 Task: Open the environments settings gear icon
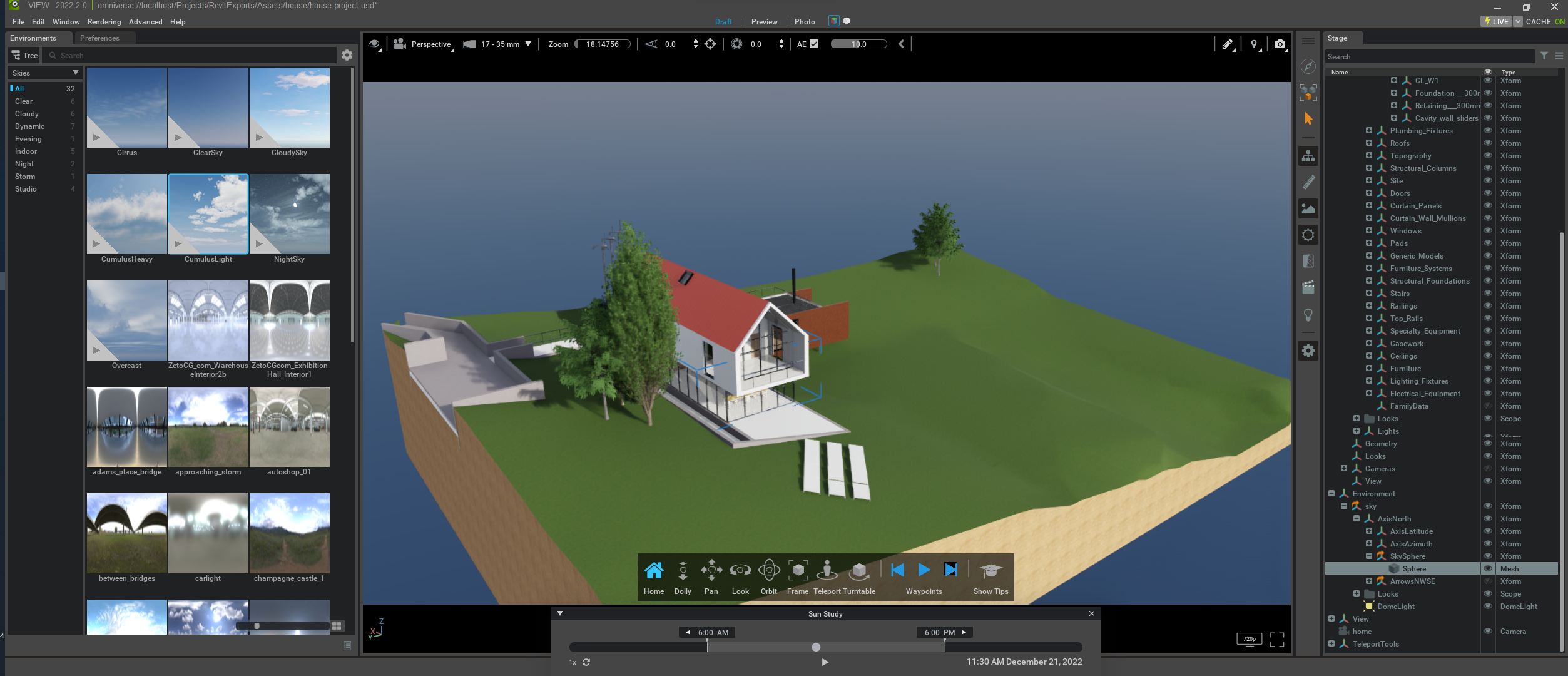click(x=347, y=56)
